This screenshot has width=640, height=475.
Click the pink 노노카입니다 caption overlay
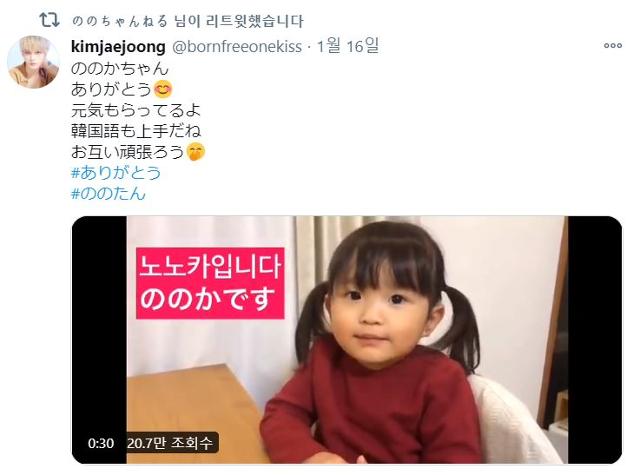tap(210, 283)
